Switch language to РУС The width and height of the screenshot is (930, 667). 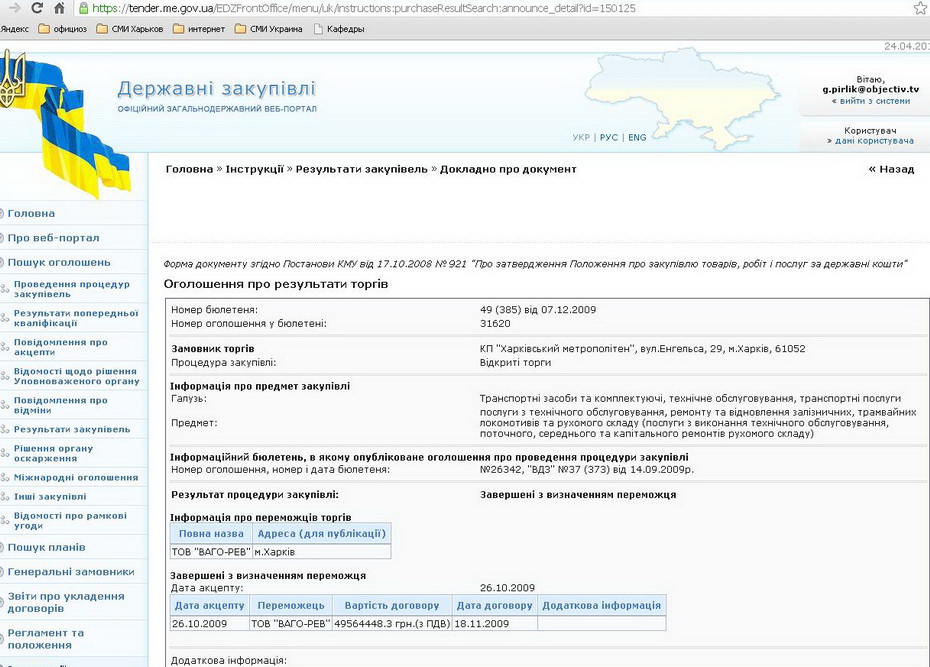point(608,138)
